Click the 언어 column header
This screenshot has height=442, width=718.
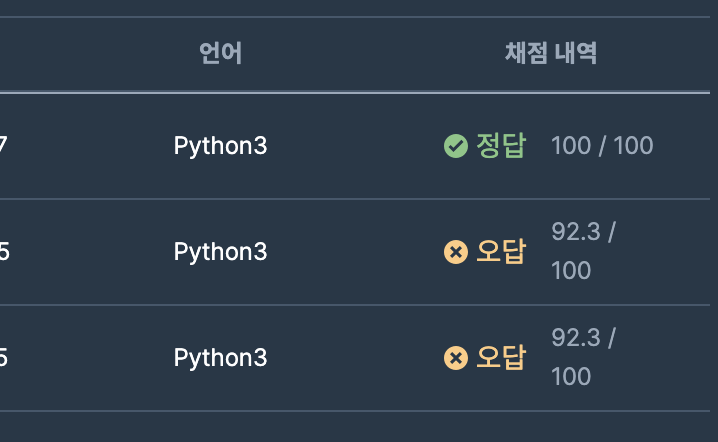tap(220, 53)
